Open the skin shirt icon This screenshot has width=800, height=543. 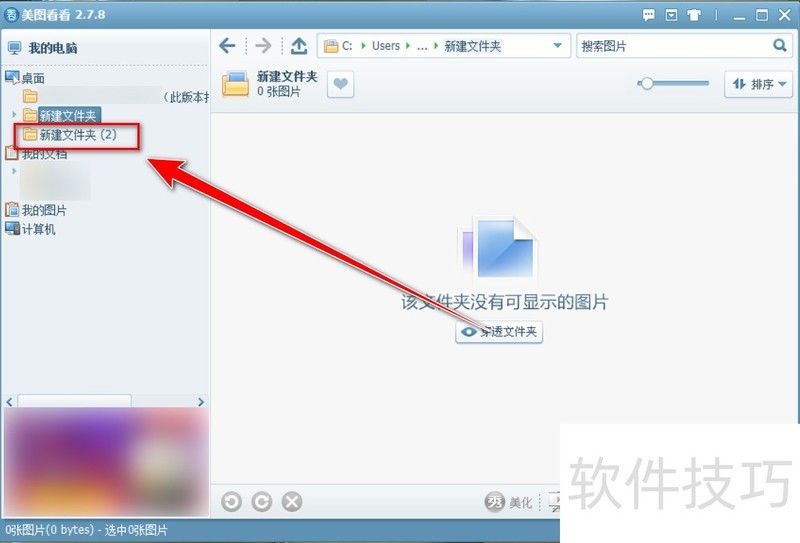694,15
